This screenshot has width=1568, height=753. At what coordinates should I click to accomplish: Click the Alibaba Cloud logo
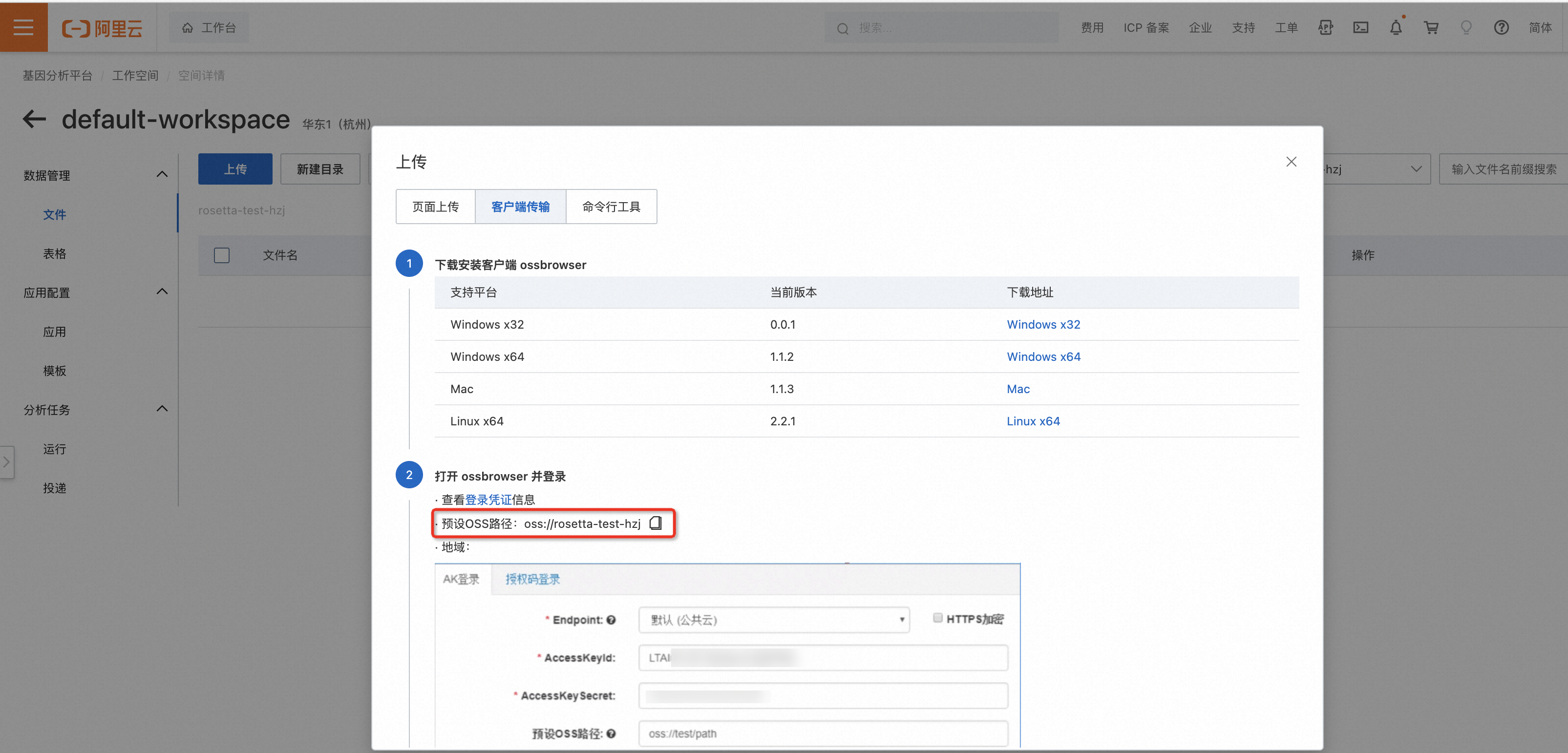pos(102,28)
